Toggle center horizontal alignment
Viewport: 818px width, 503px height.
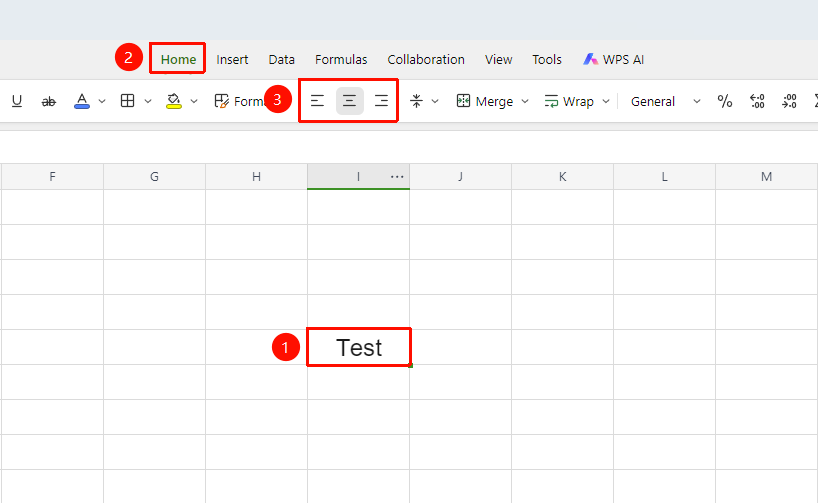pos(350,101)
